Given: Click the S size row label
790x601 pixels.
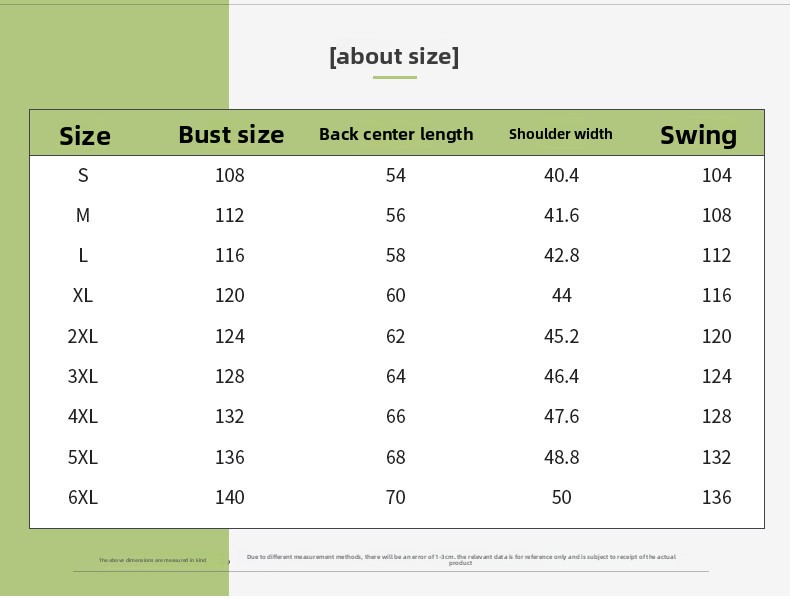Looking at the screenshot, I should point(83,175).
